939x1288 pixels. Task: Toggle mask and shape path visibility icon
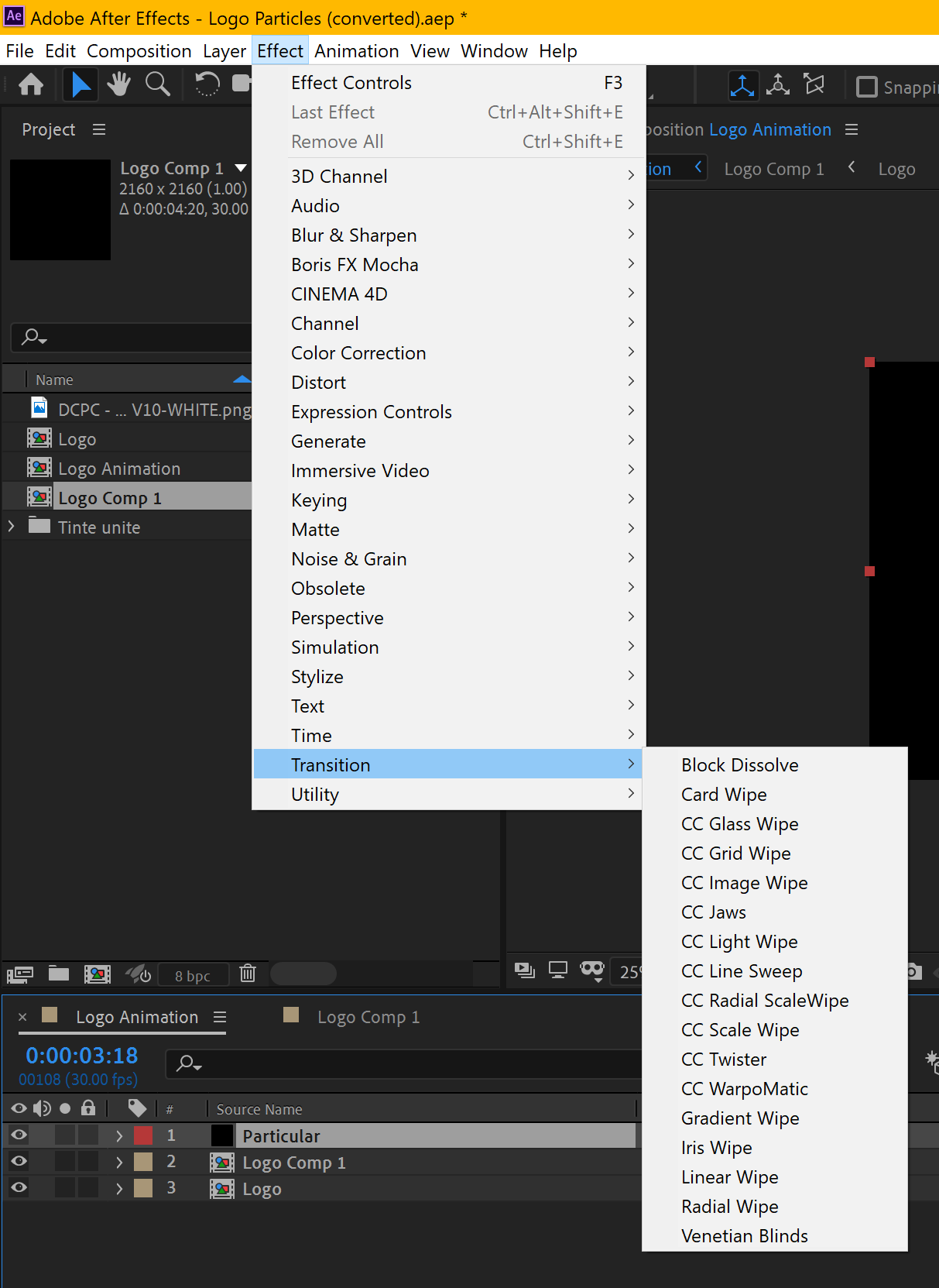click(592, 970)
